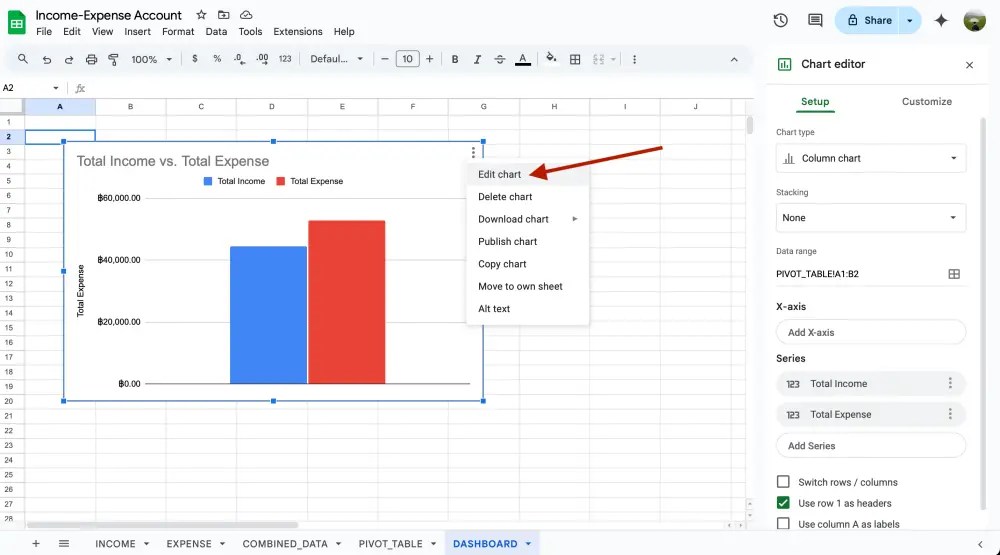This screenshot has height=555, width=1000.
Task: Click the Gemini sparkle icon
Action: click(941, 20)
